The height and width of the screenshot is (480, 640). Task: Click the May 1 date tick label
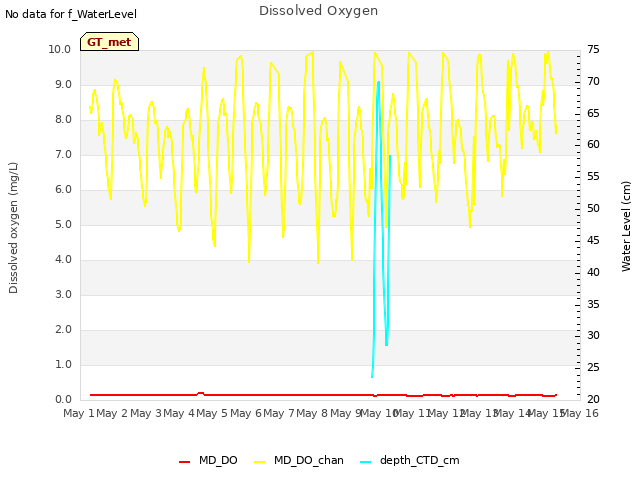pyautogui.click(x=78, y=413)
